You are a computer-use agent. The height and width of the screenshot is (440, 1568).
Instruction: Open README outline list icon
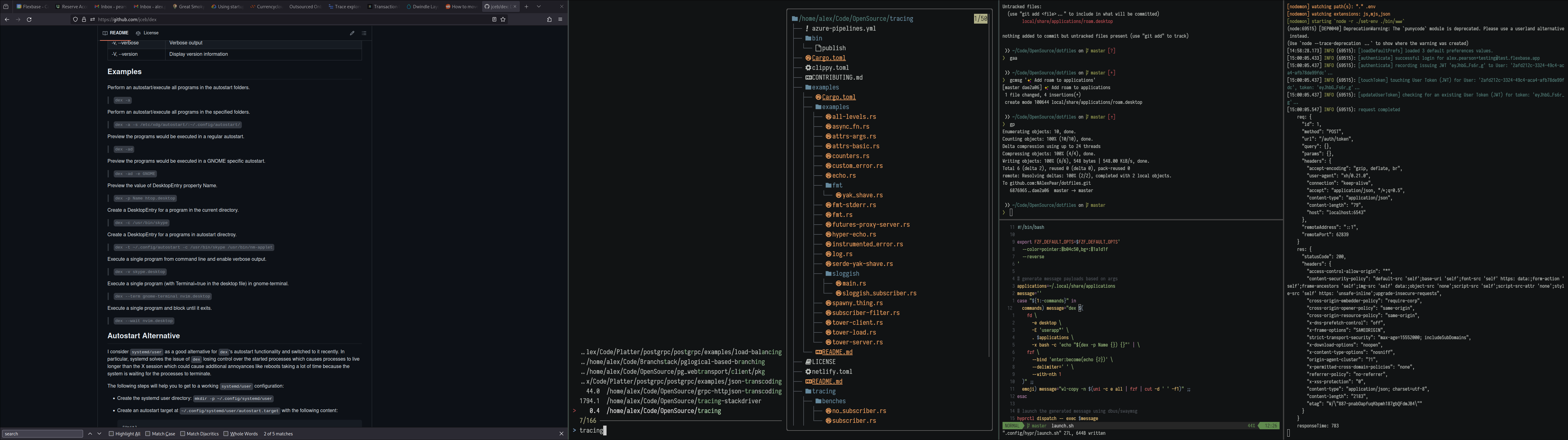364,33
